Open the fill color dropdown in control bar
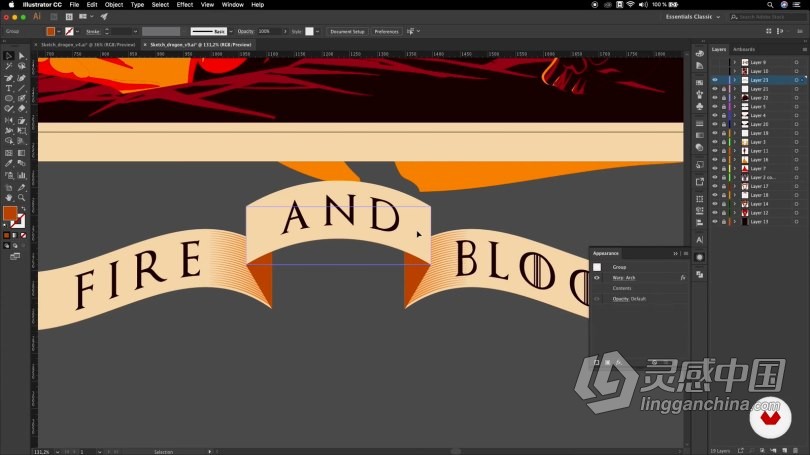 (58, 32)
